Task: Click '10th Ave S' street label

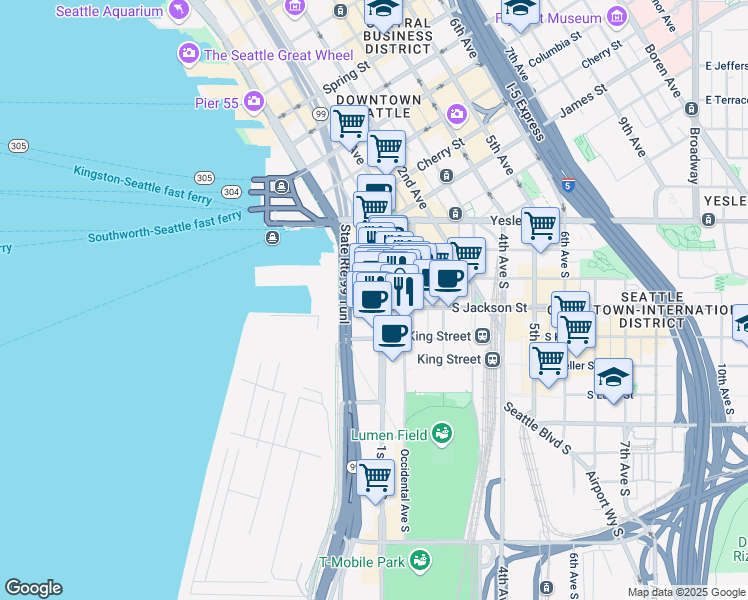Action: click(x=725, y=389)
